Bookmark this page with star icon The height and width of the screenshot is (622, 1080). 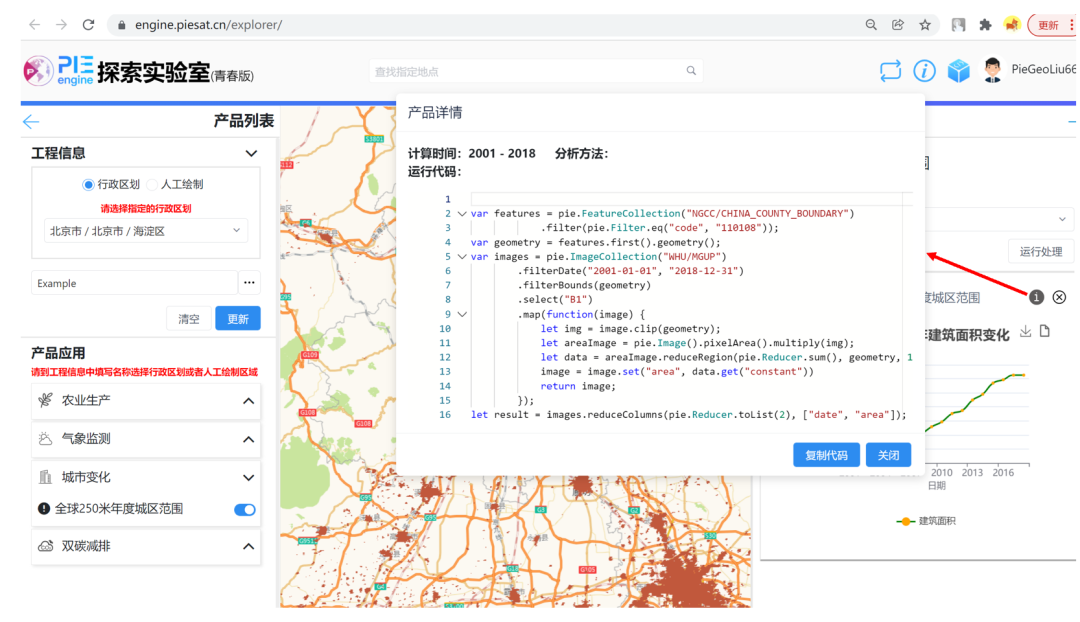click(924, 25)
